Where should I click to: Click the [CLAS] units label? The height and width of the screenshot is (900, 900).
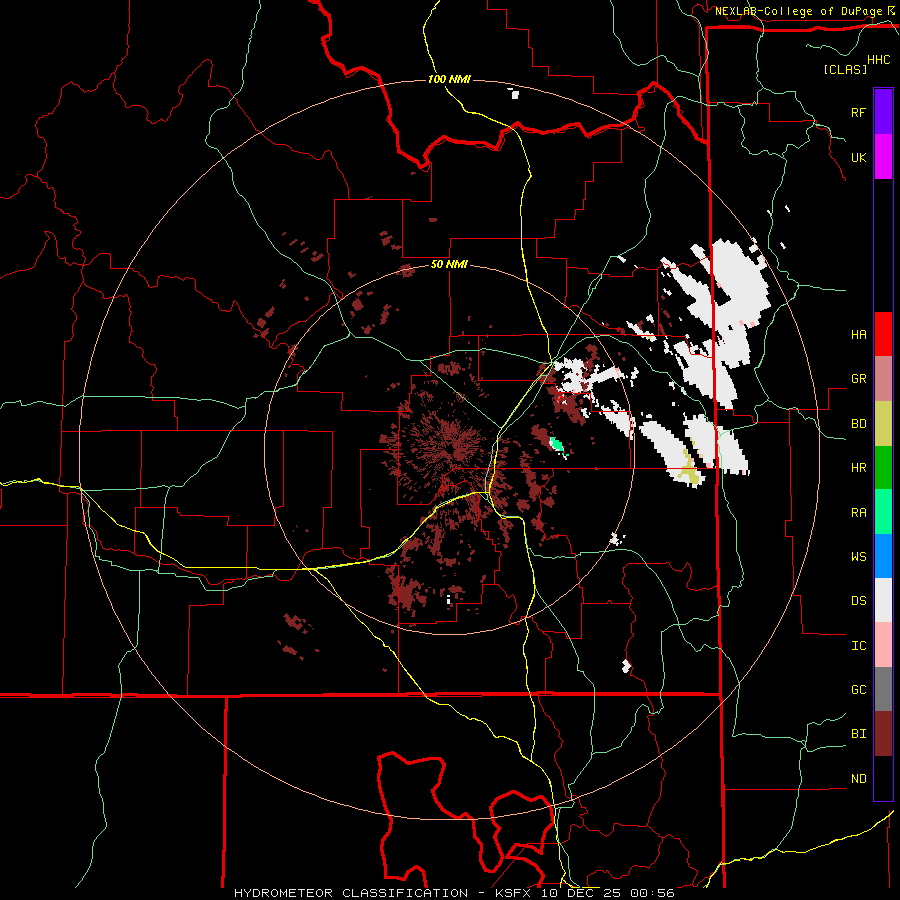tap(845, 69)
